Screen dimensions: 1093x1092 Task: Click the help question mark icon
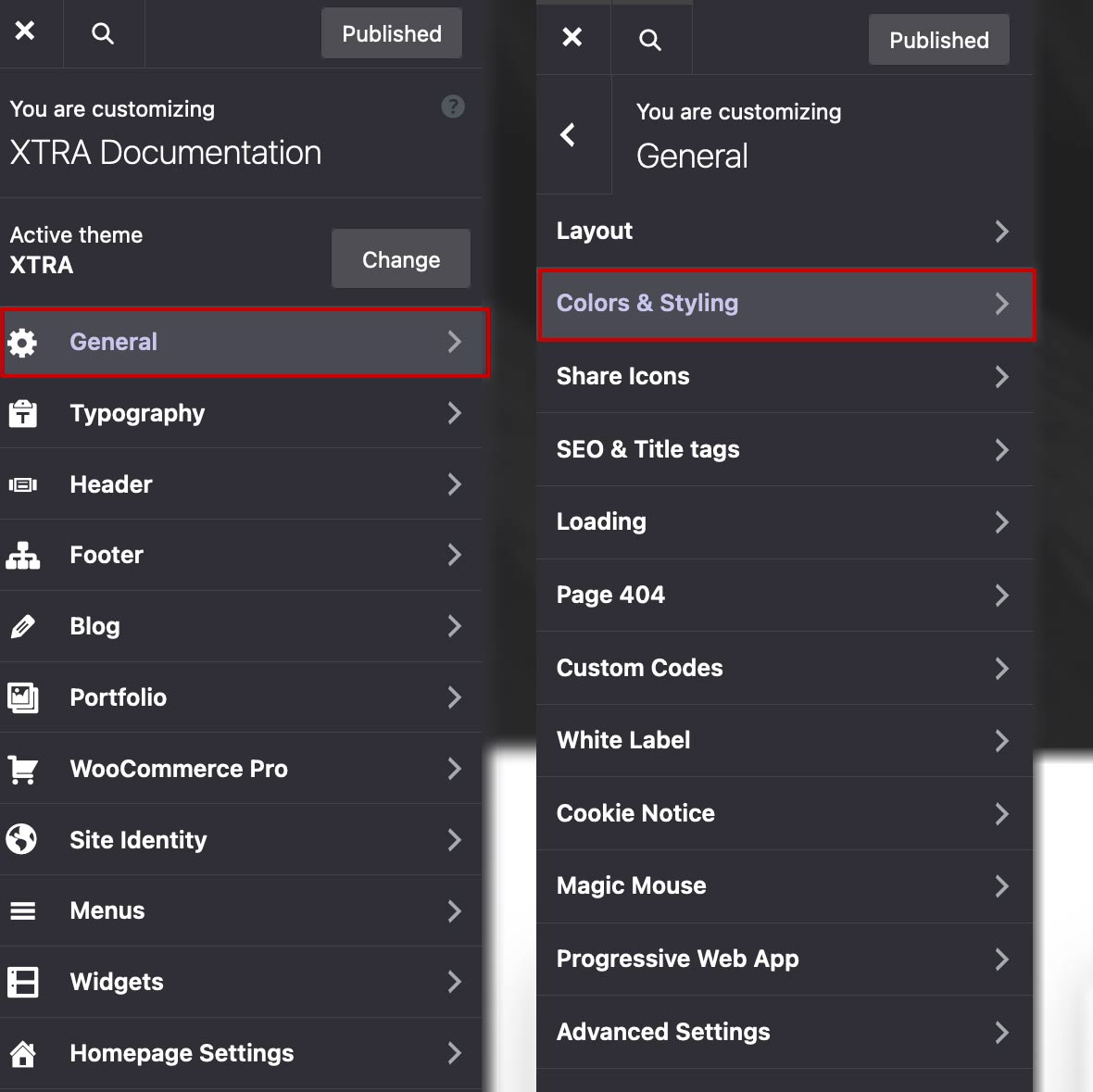[453, 107]
